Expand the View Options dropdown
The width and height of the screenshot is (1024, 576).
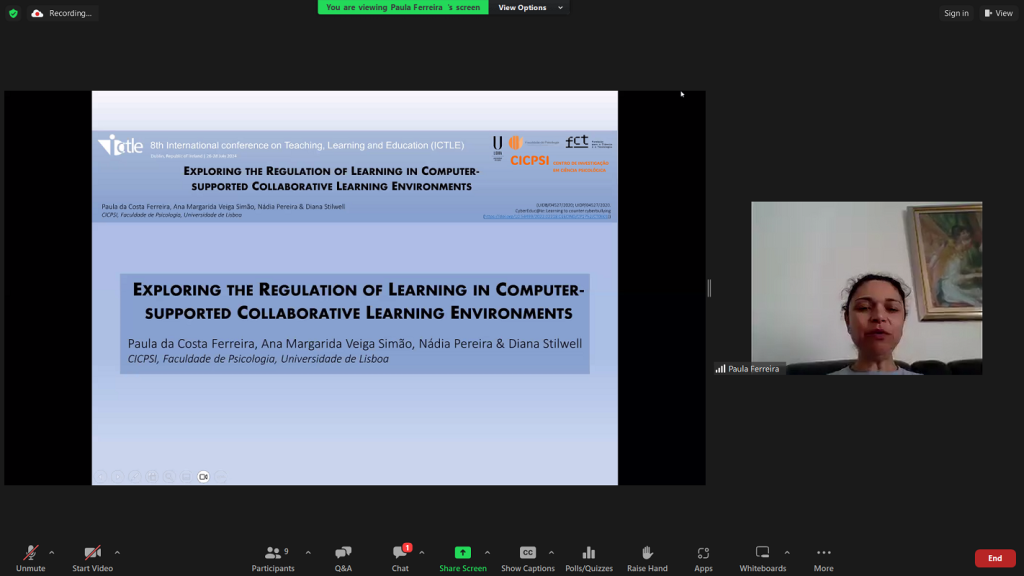530,8
